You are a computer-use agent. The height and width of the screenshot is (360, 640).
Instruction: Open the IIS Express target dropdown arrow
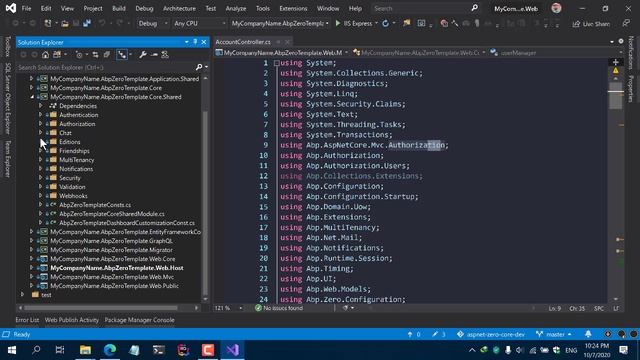(376, 24)
